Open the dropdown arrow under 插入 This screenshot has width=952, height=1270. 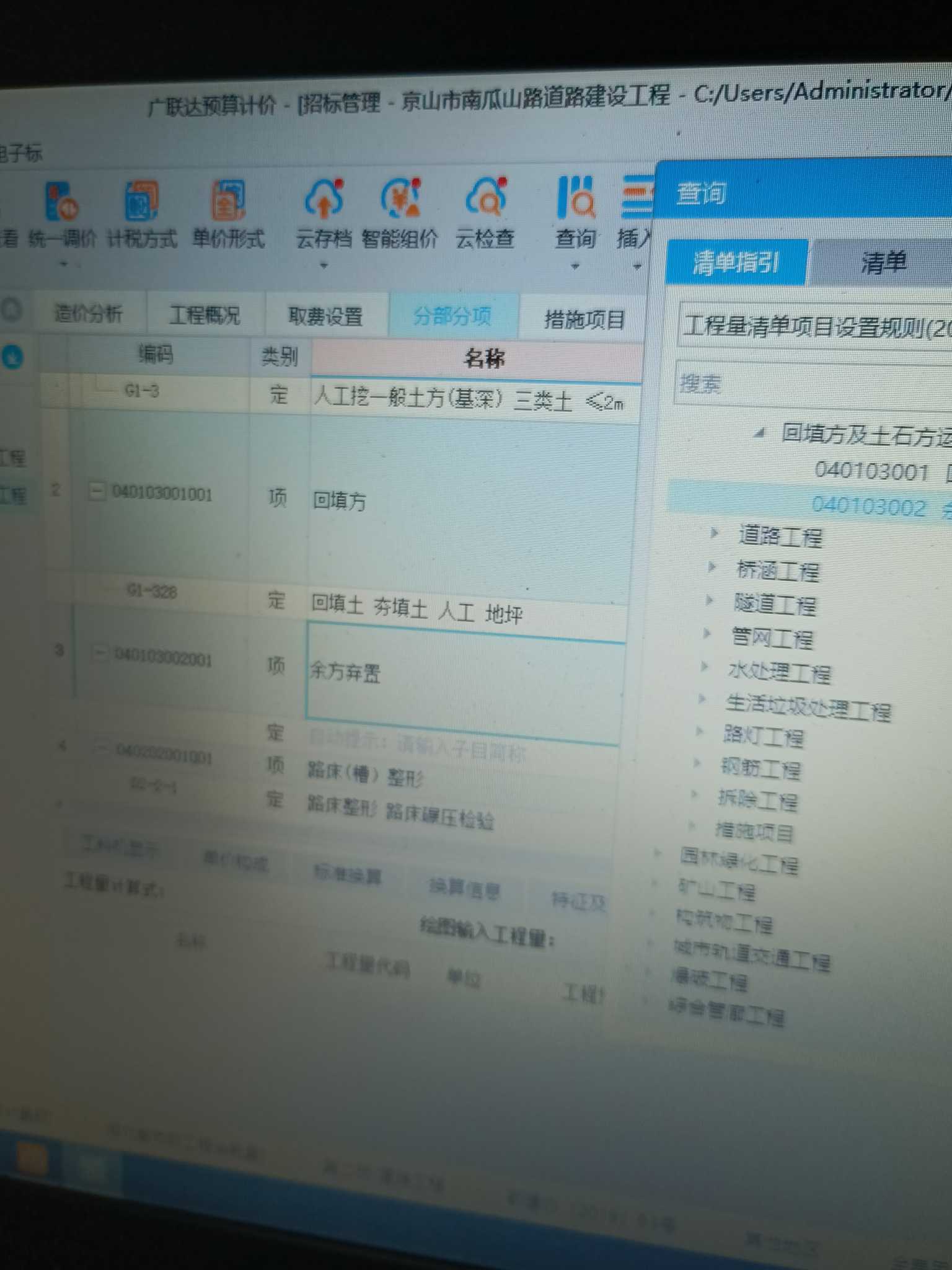coord(637,267)
